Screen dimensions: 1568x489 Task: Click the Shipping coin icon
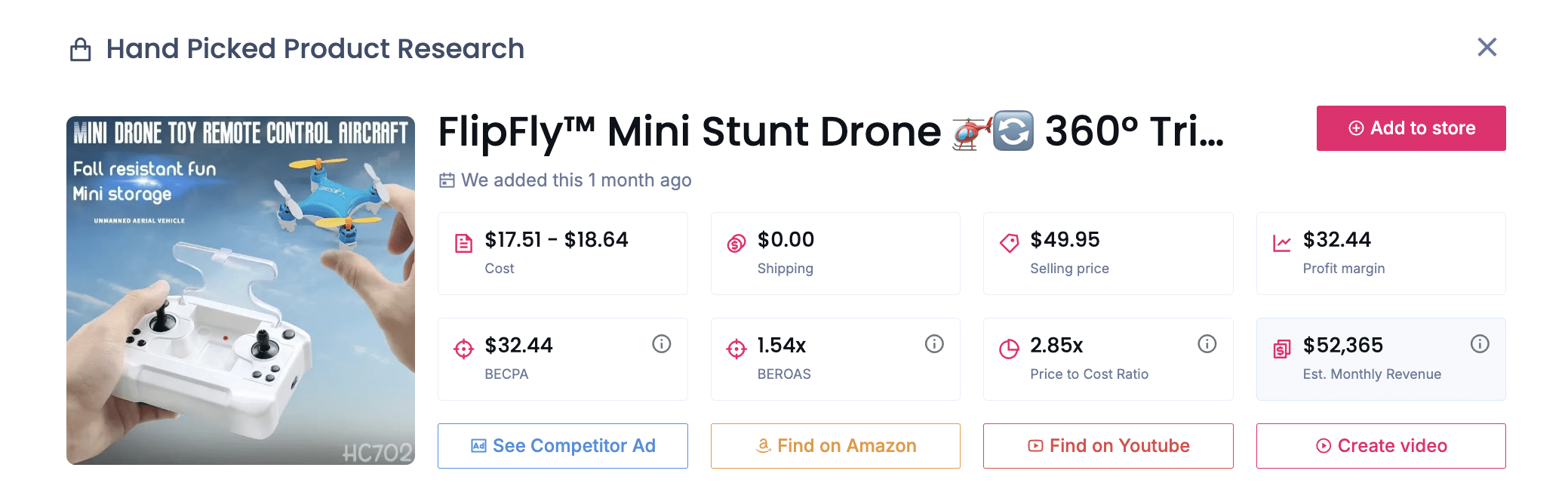(x=735, y=242)
